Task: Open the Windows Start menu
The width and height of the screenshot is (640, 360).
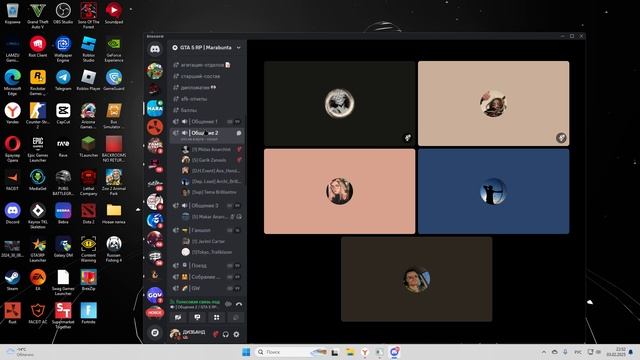Action: point(246,352)
